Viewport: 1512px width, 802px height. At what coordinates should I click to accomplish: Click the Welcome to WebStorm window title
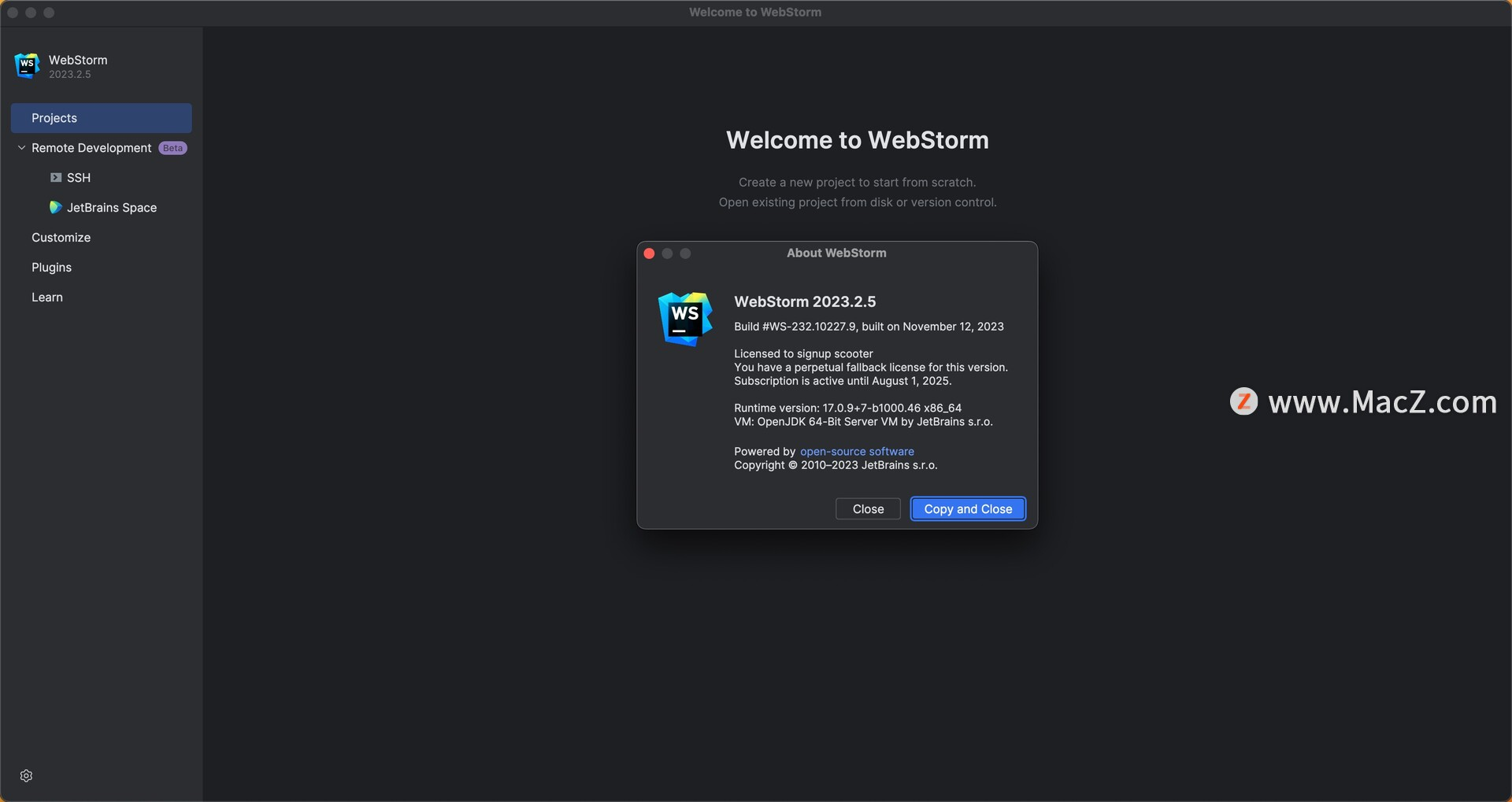click(x=755, y=13)
